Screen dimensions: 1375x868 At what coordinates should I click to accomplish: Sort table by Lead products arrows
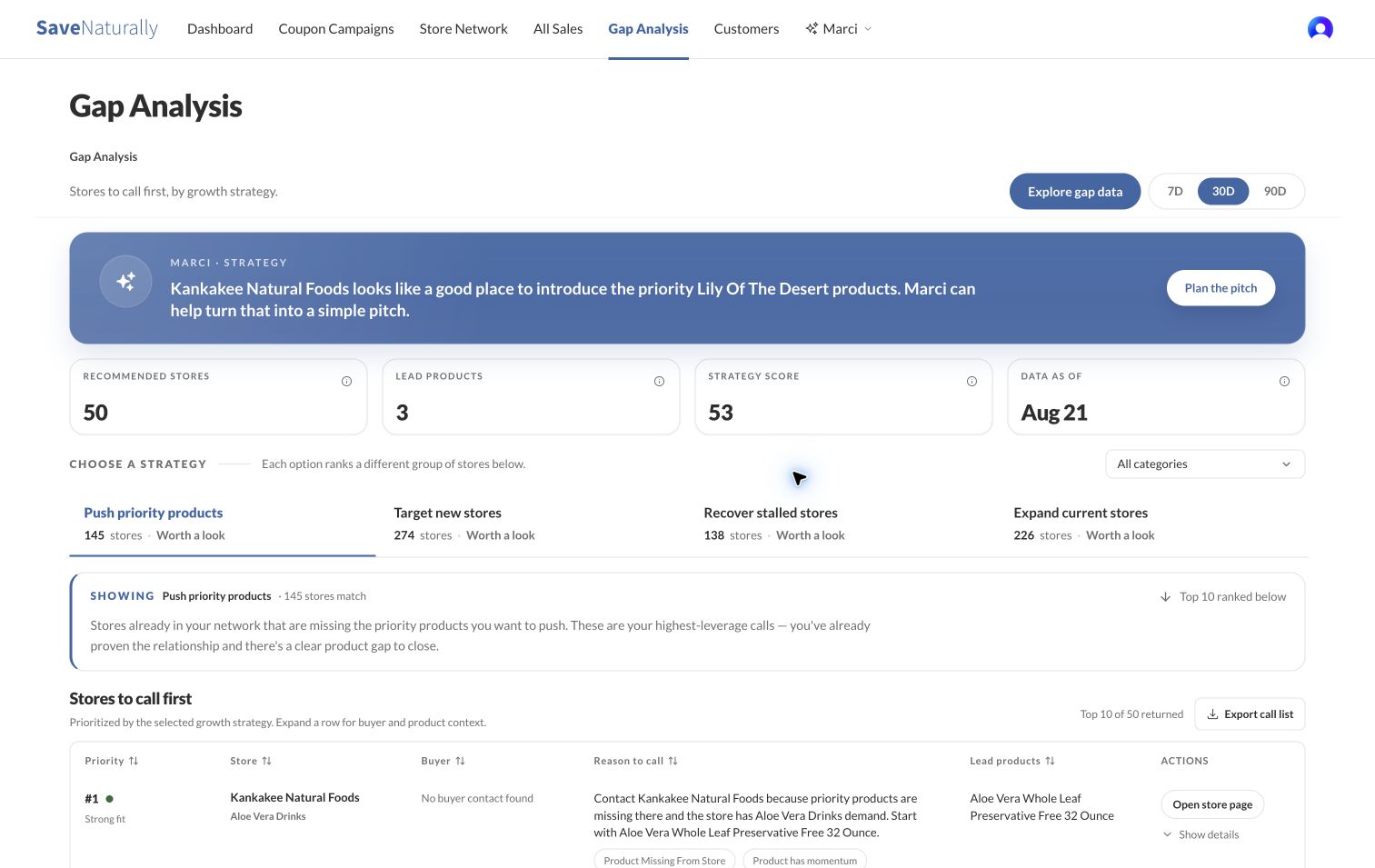1050,761
